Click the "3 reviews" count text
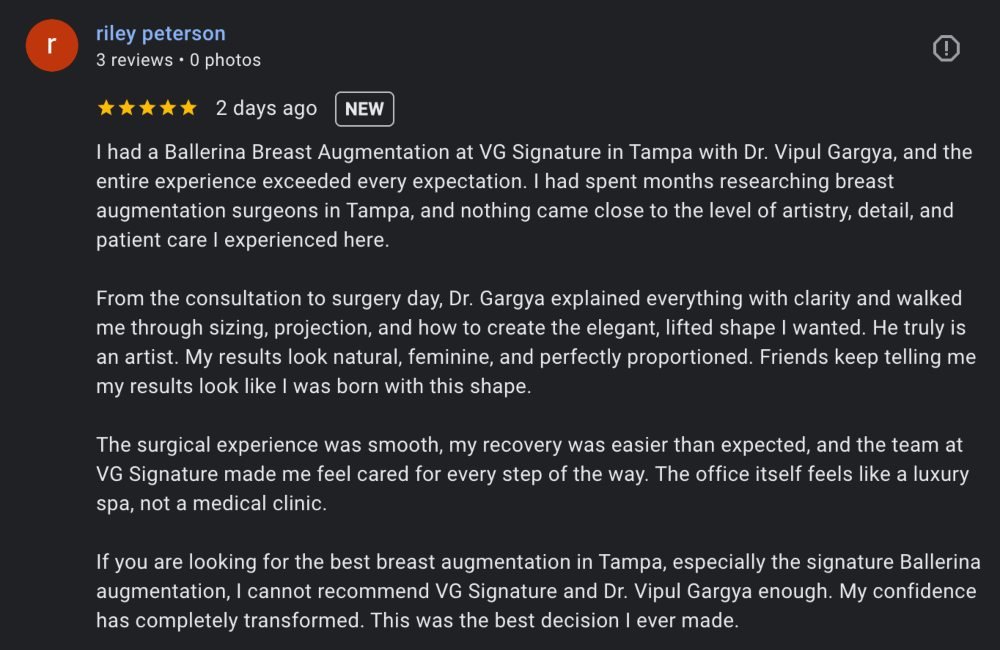 coord(134,60)
